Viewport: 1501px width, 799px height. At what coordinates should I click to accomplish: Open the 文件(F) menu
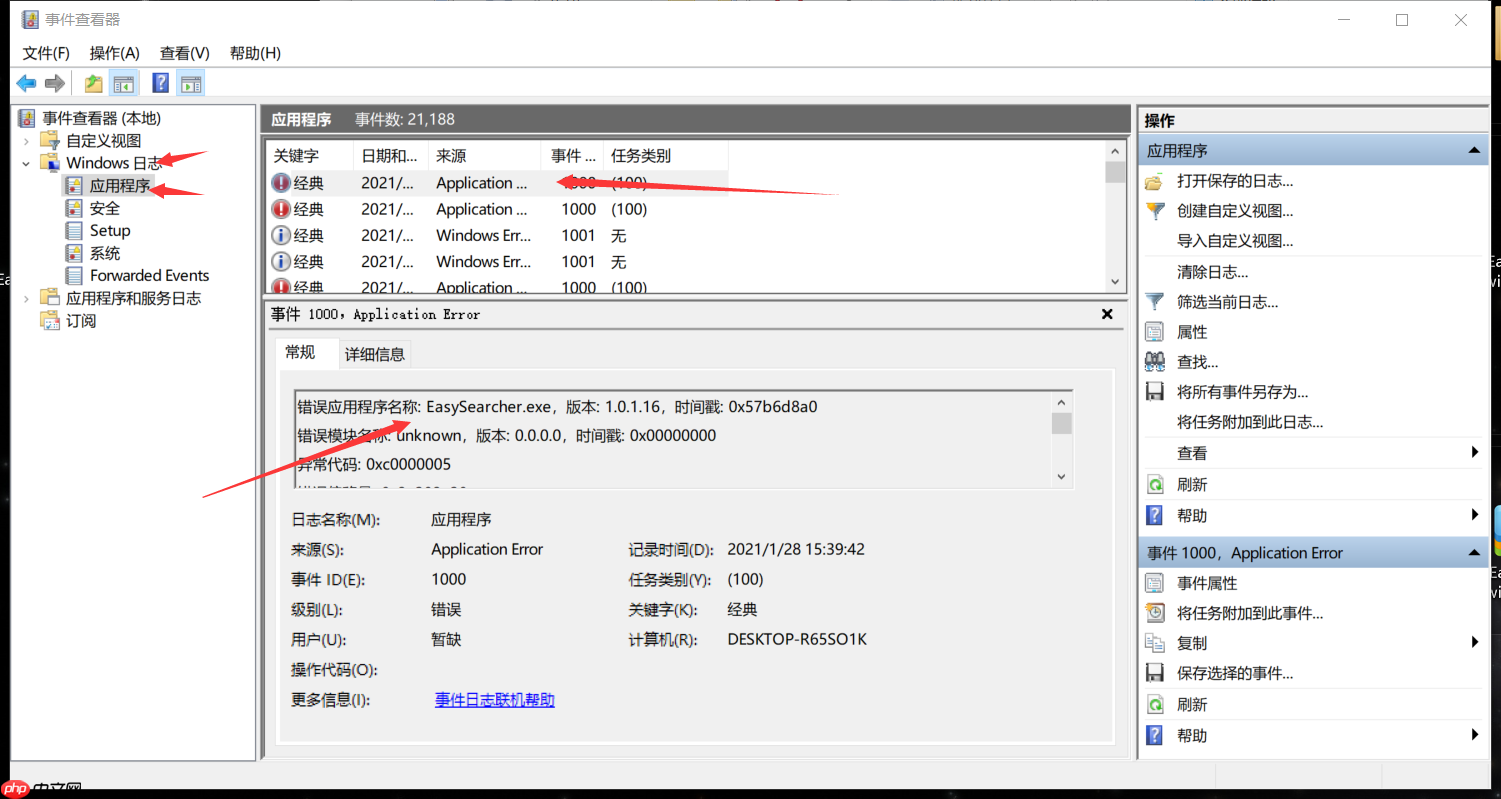(x=46, y=53)
